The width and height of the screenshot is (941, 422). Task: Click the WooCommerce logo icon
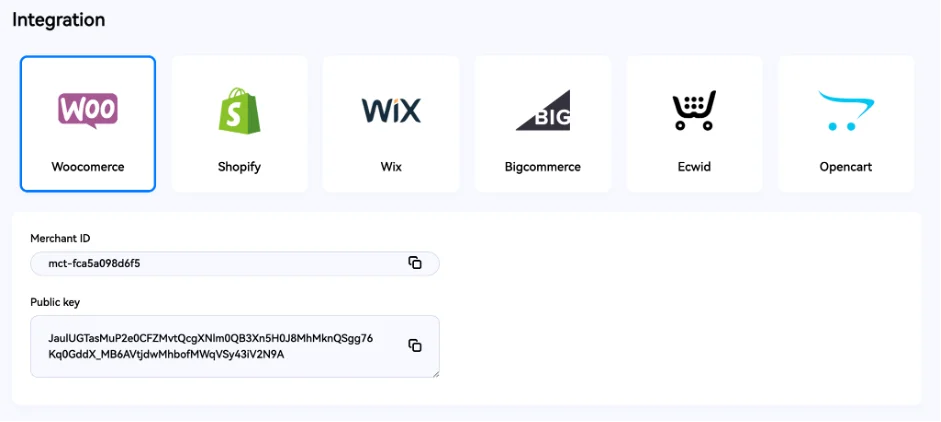pos(88,110)
